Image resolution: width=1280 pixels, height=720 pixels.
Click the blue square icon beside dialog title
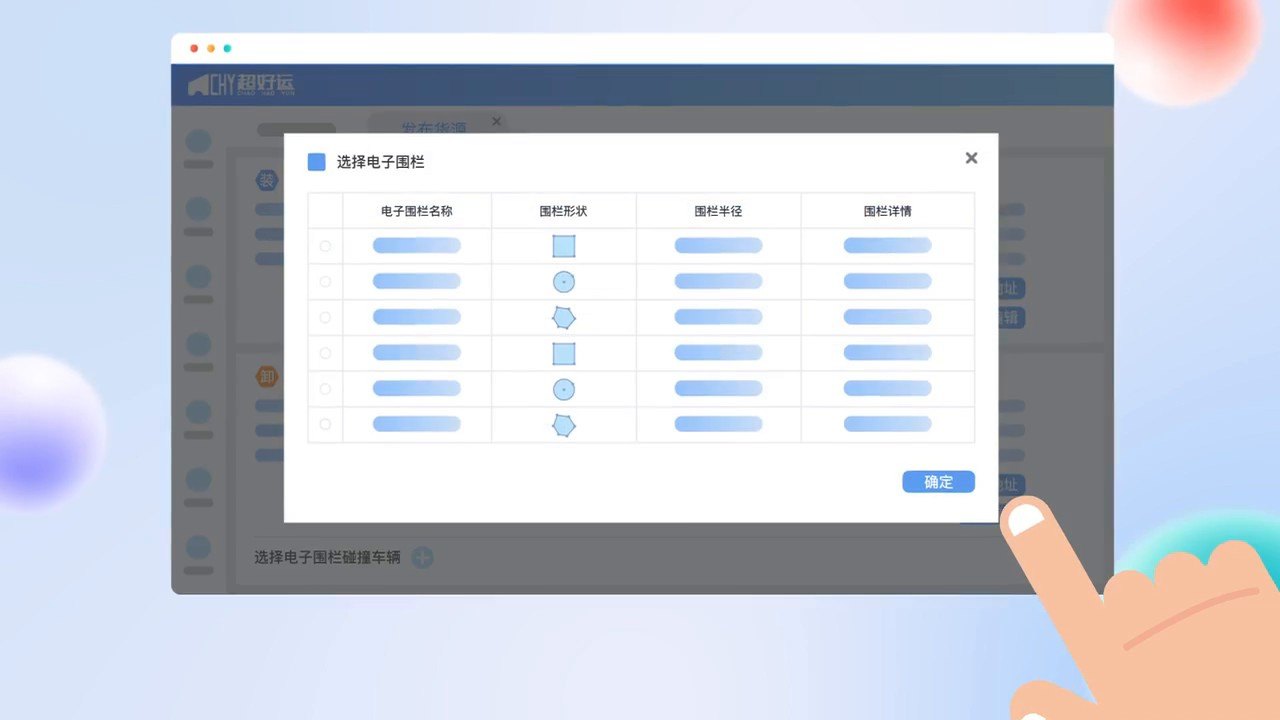317,162
